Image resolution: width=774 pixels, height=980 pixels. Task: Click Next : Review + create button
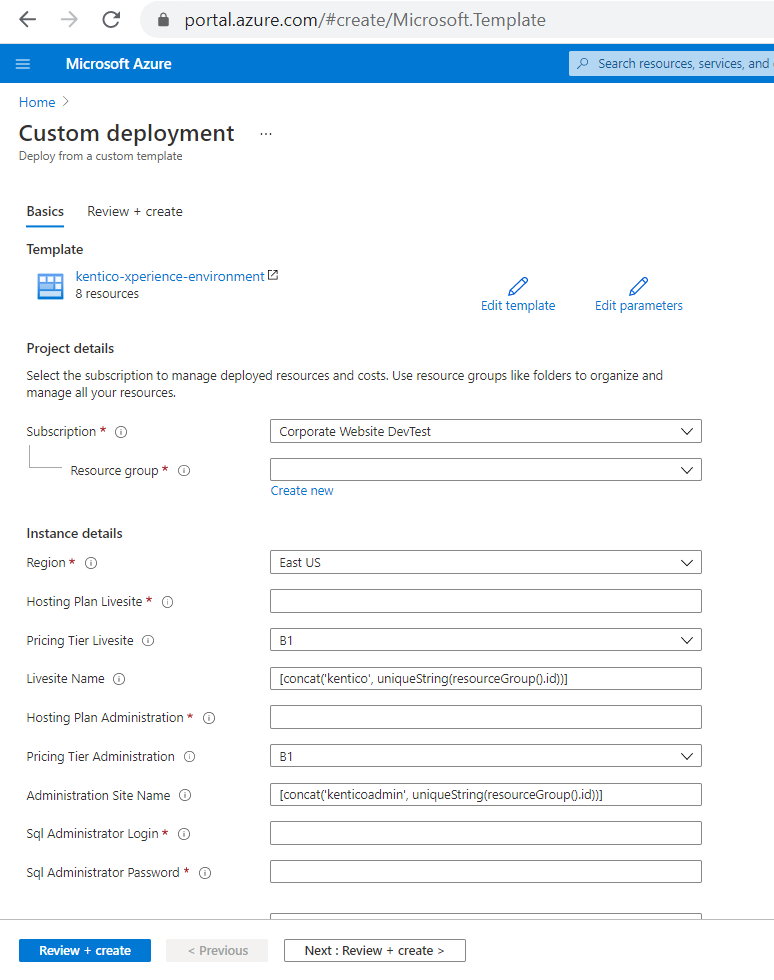pyautogui.click(x=374, y=951)
